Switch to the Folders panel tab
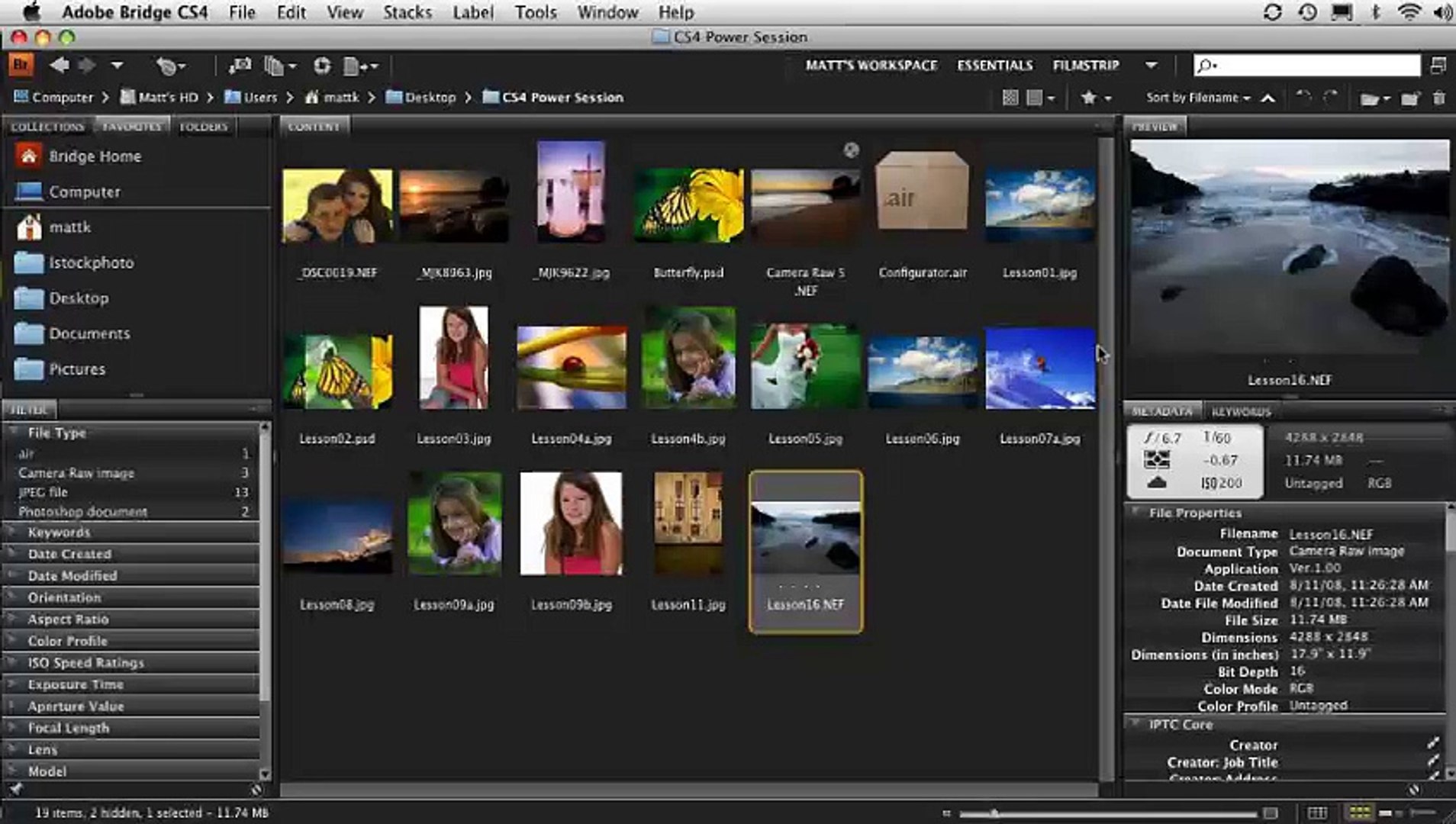 [x=203, y=127]
